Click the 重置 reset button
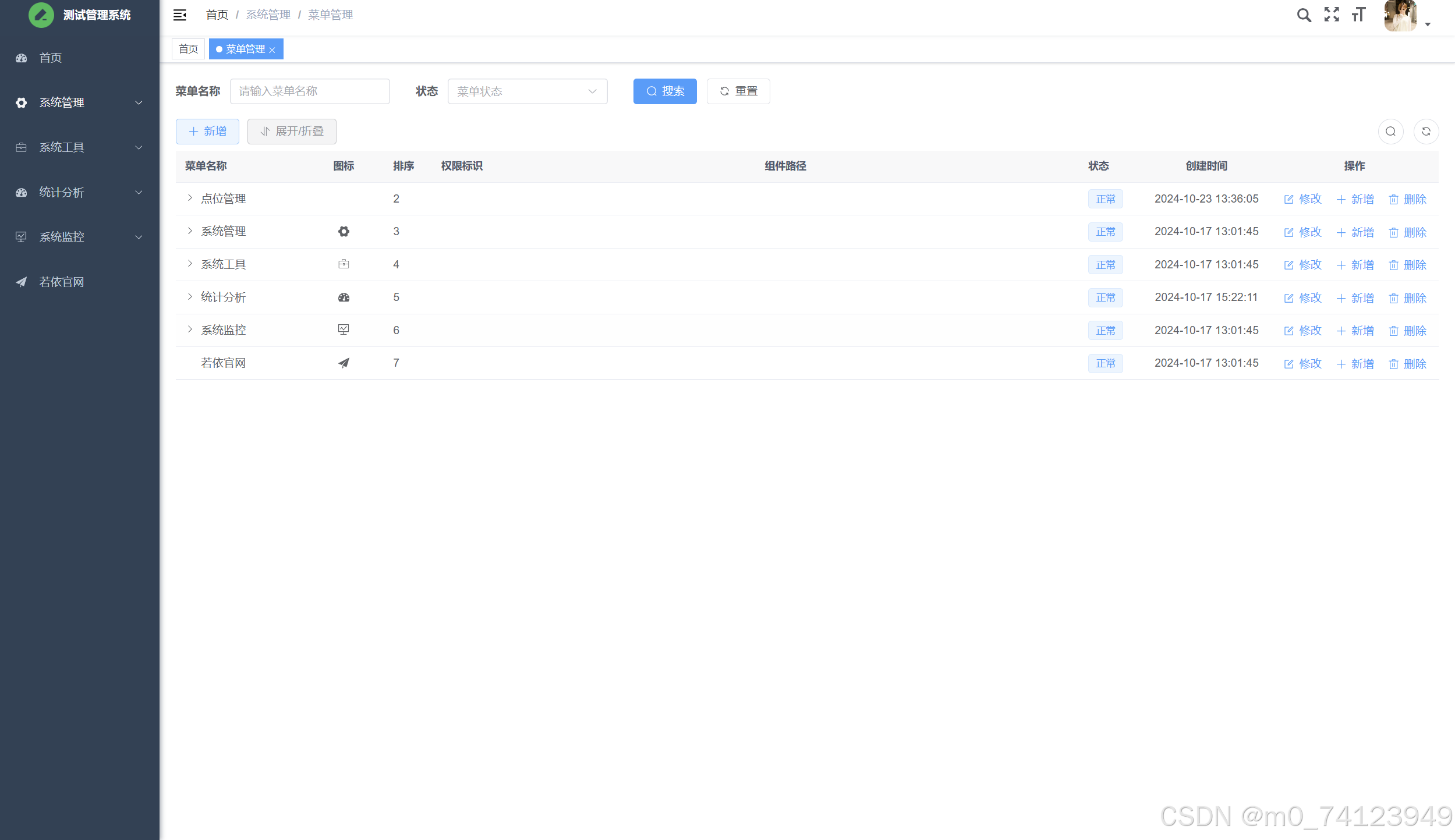 pos(738,91)
